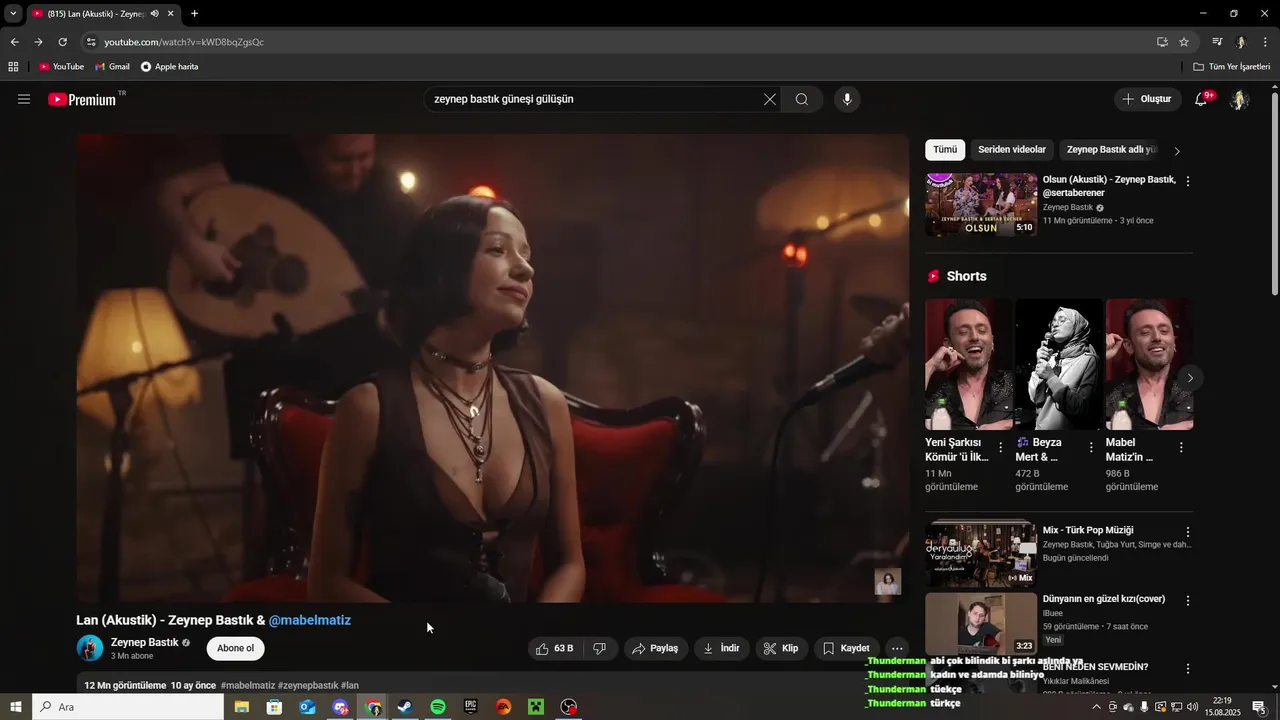
Task: Start voice search with microphone icon
Action: [847, 99]
